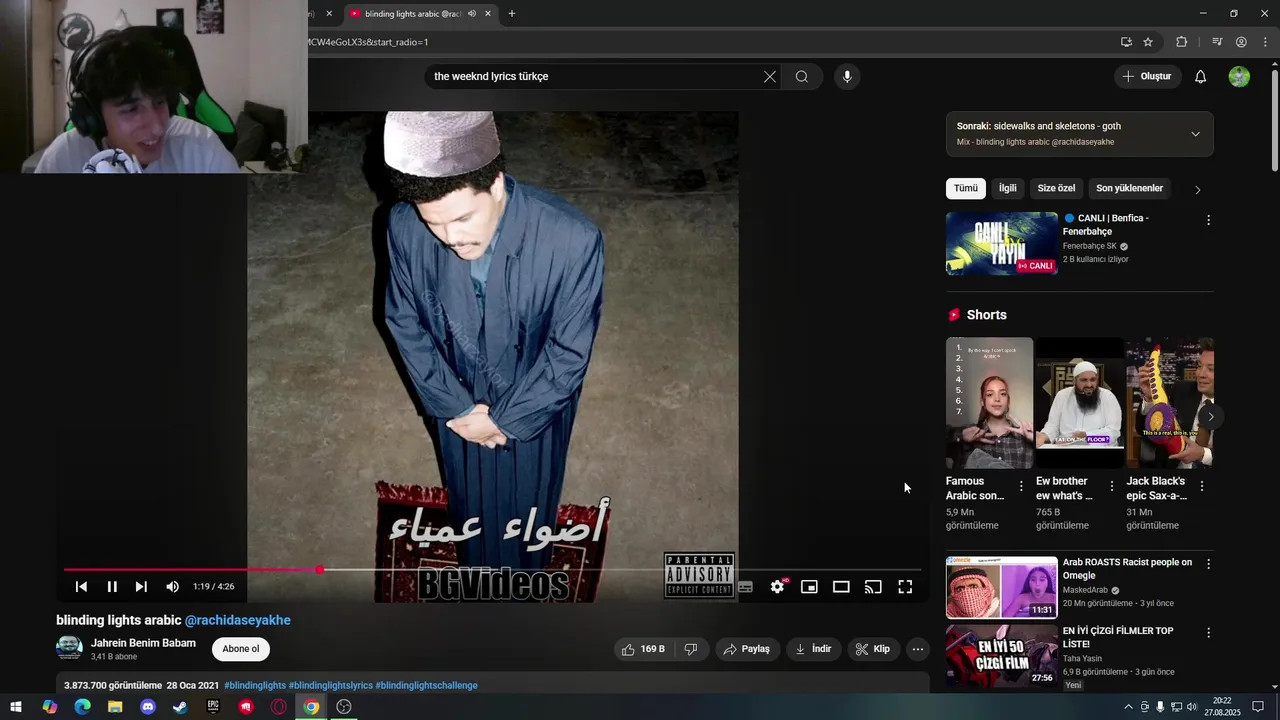The width and height of the screenshot is (1280, 720).
Task: Select the İlgili filter chip
Action: (x=1008, y=188)
